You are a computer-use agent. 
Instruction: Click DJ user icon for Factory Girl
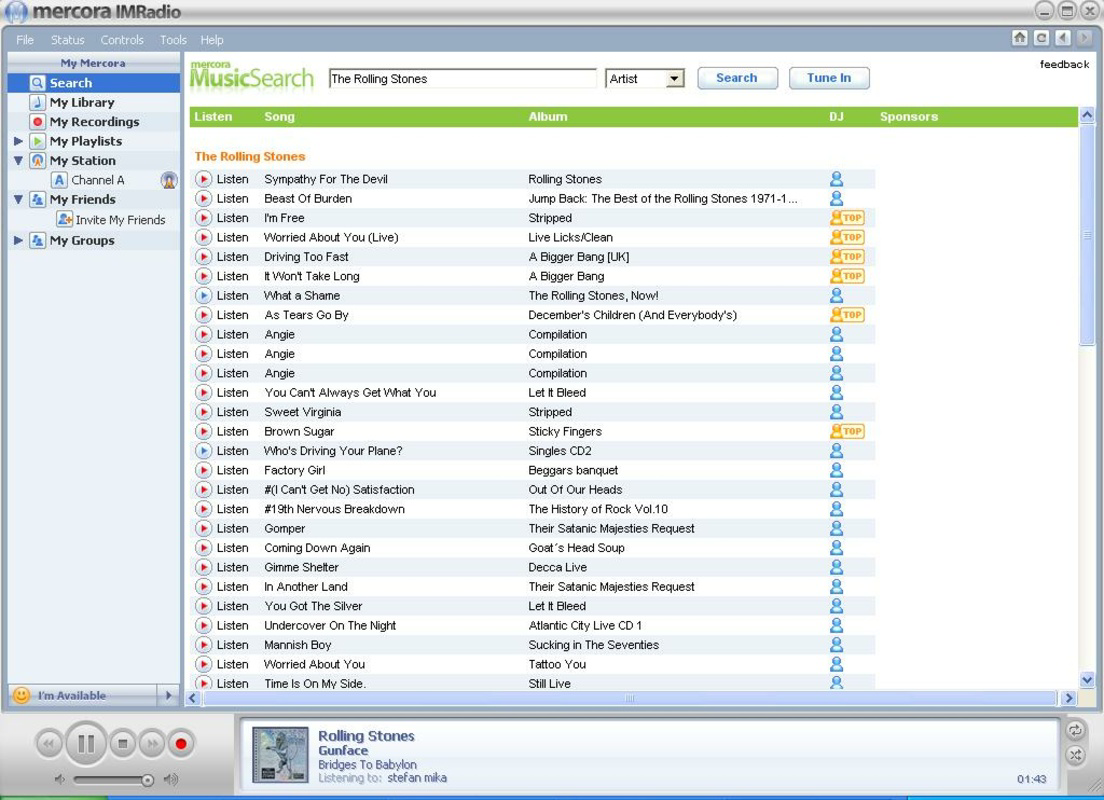point(836,470)
